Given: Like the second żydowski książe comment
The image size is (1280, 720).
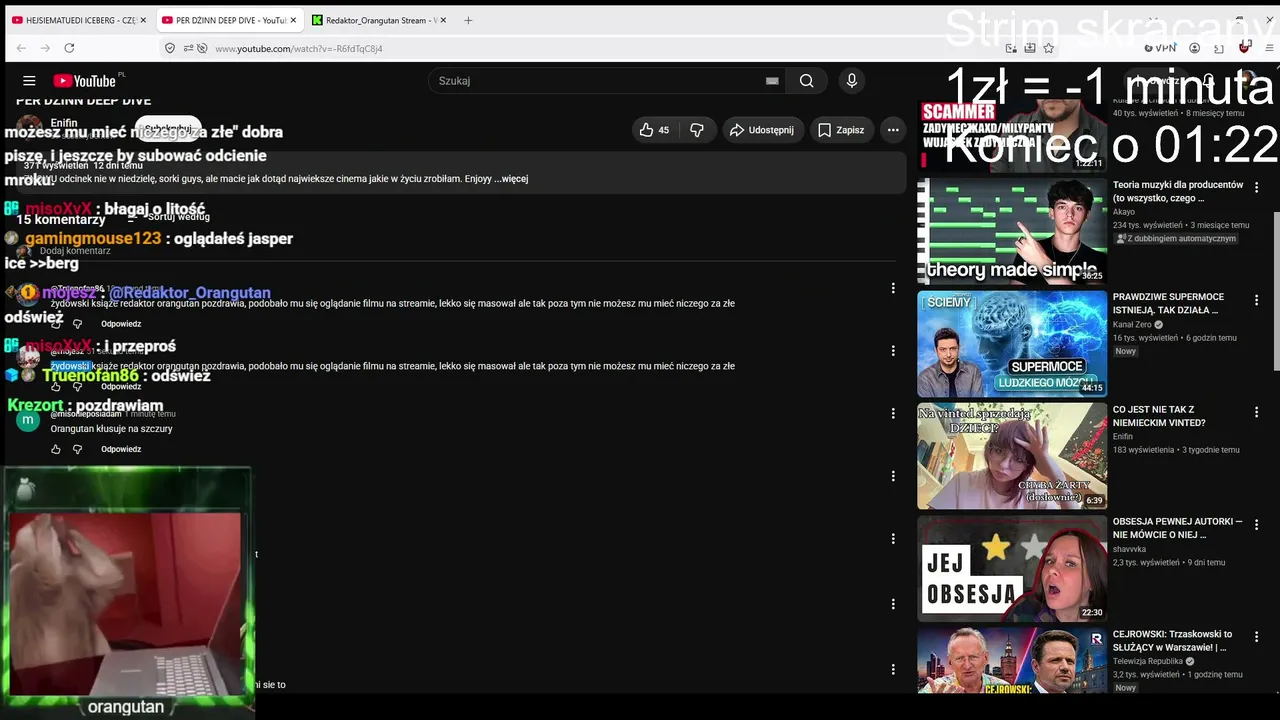Looking at the screenshot, I should tap(56, 387).
